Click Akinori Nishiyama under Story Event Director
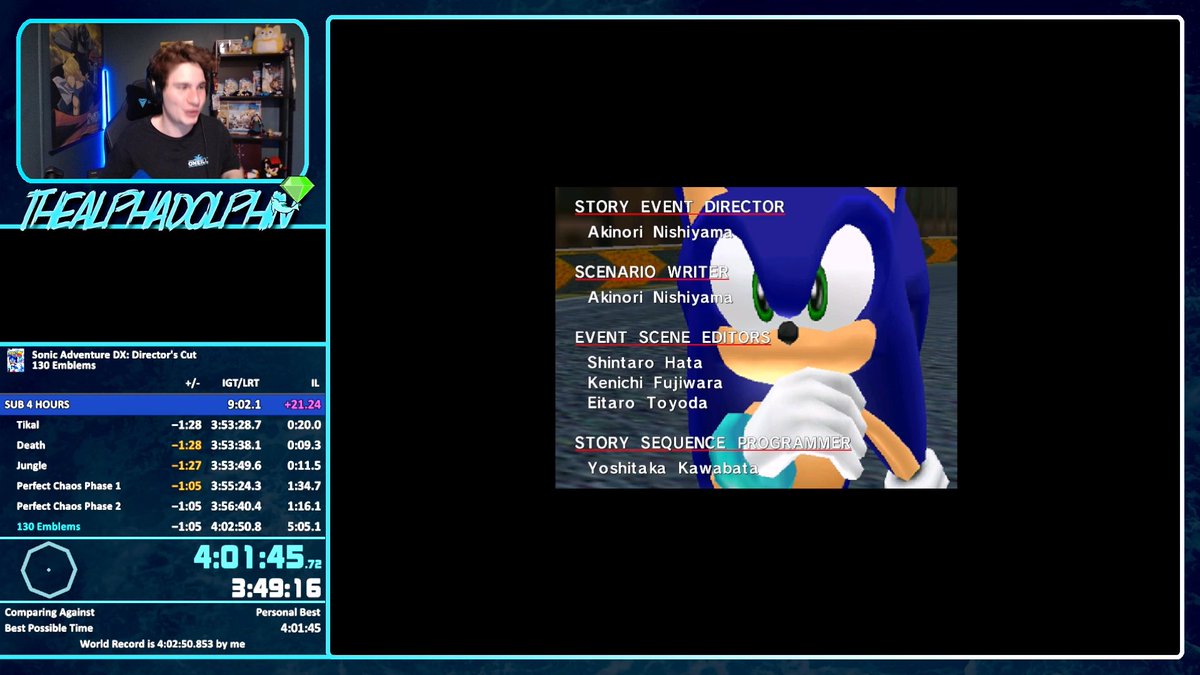The width and height of the screenshot is (1200, 675). (x=660, y=232)
